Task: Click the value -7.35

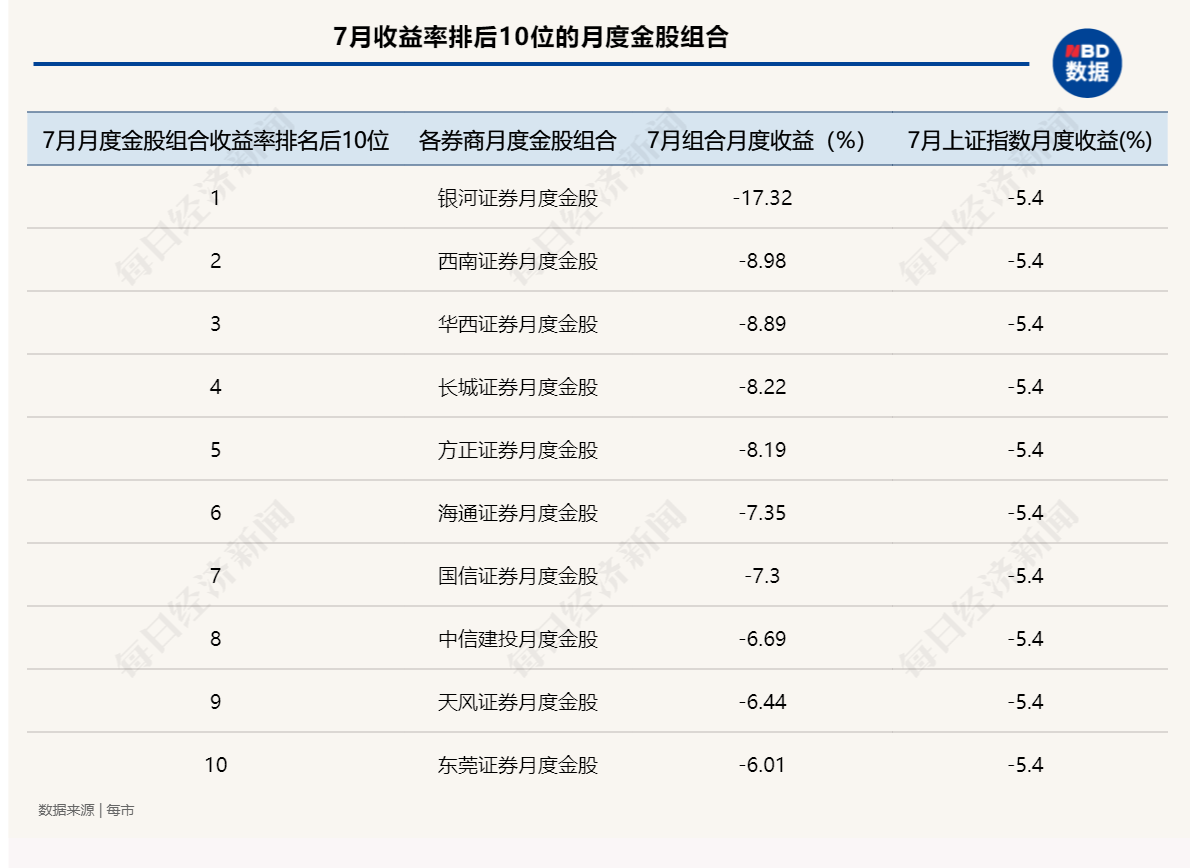Action: 763,513
